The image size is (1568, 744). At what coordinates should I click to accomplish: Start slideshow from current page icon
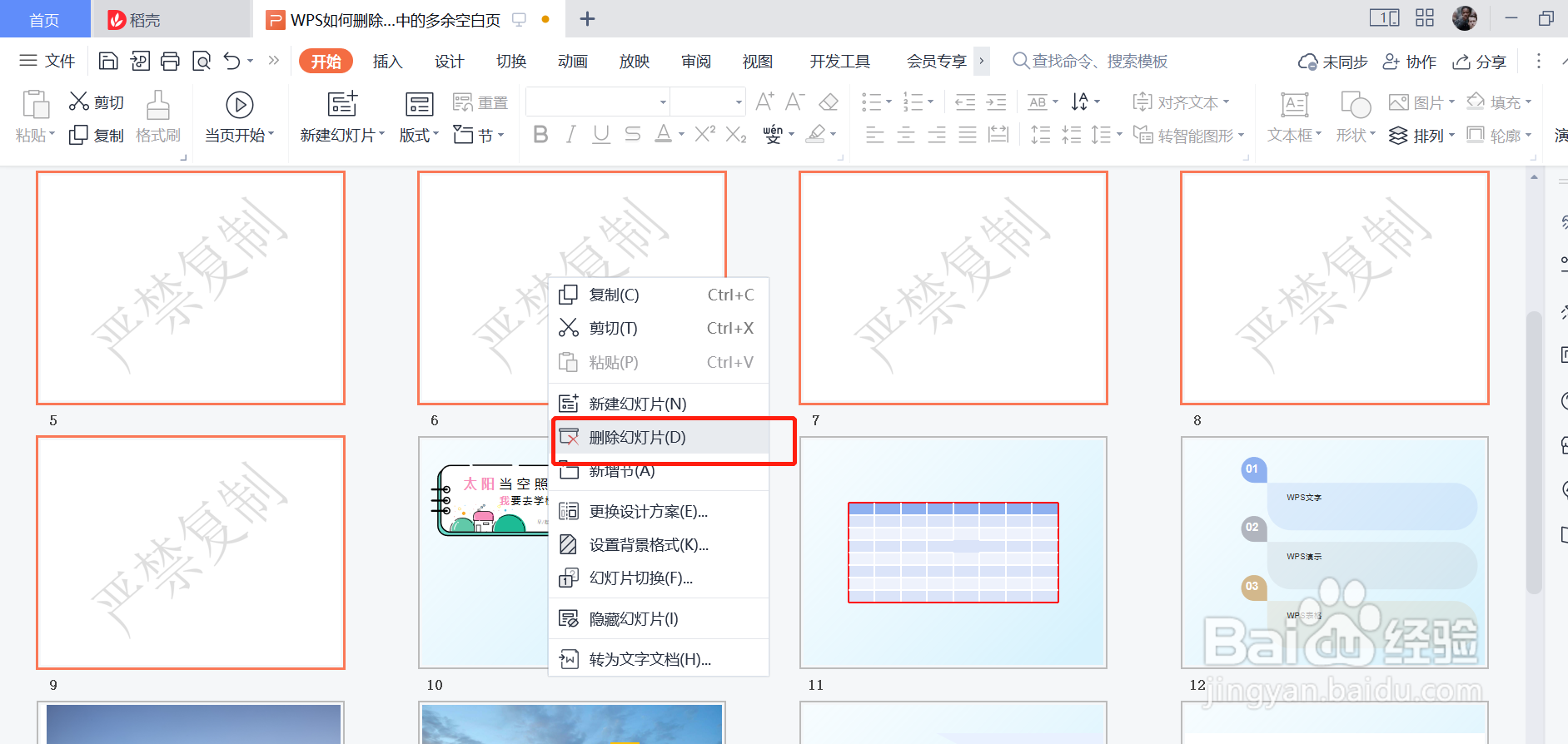pyautogui.click(x=240, y=105)
